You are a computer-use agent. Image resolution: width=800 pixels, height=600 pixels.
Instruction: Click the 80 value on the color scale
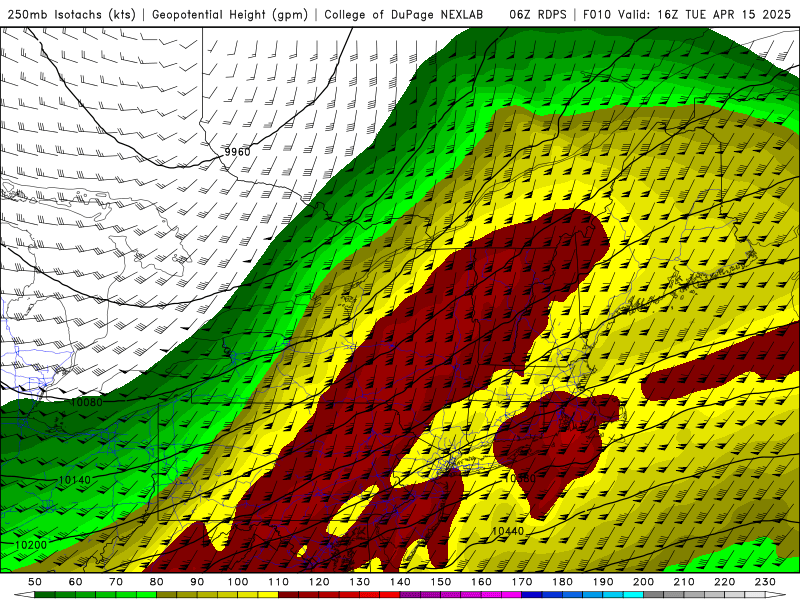(157, 582)
